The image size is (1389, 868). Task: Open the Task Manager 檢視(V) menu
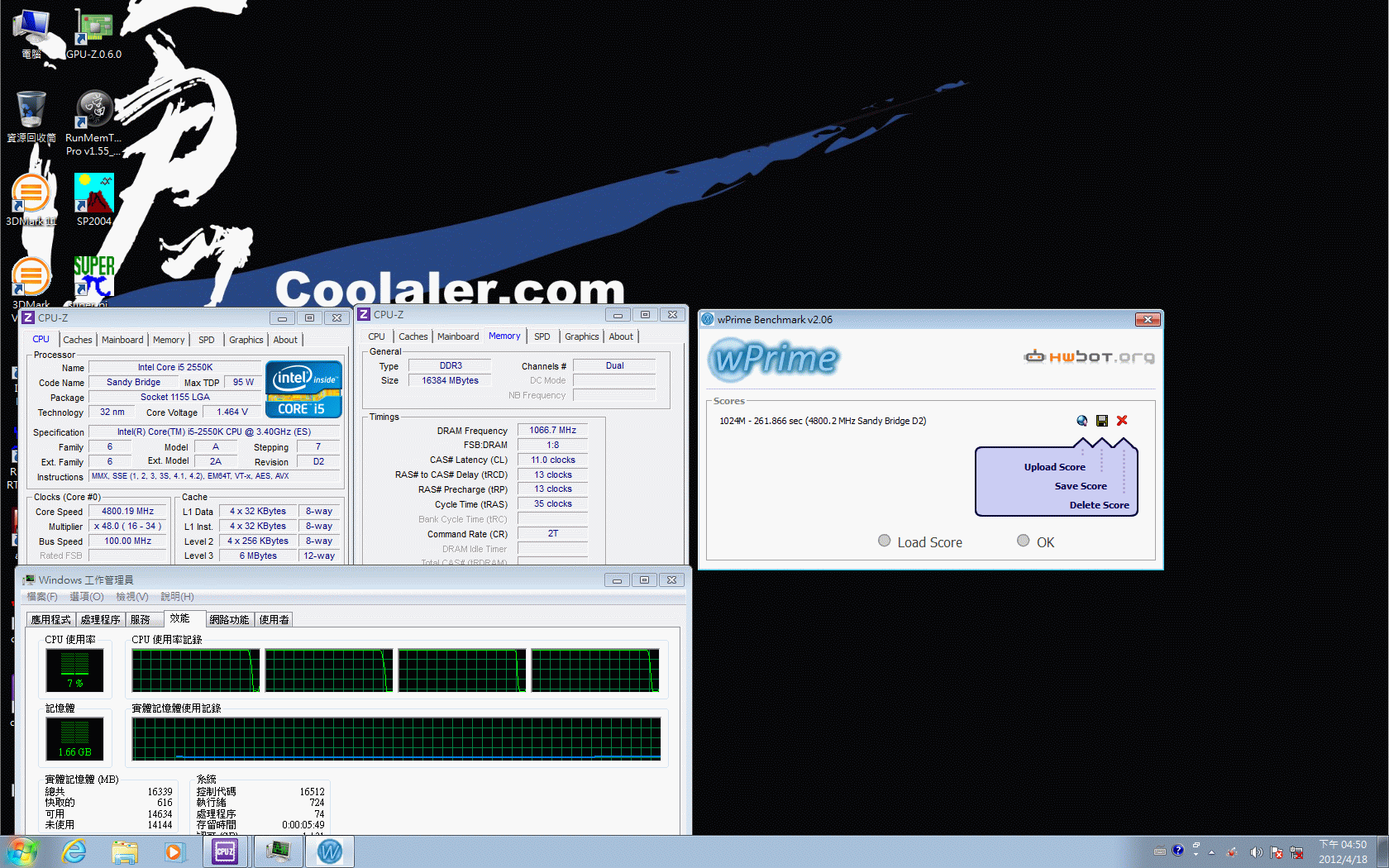coord(132,597)
